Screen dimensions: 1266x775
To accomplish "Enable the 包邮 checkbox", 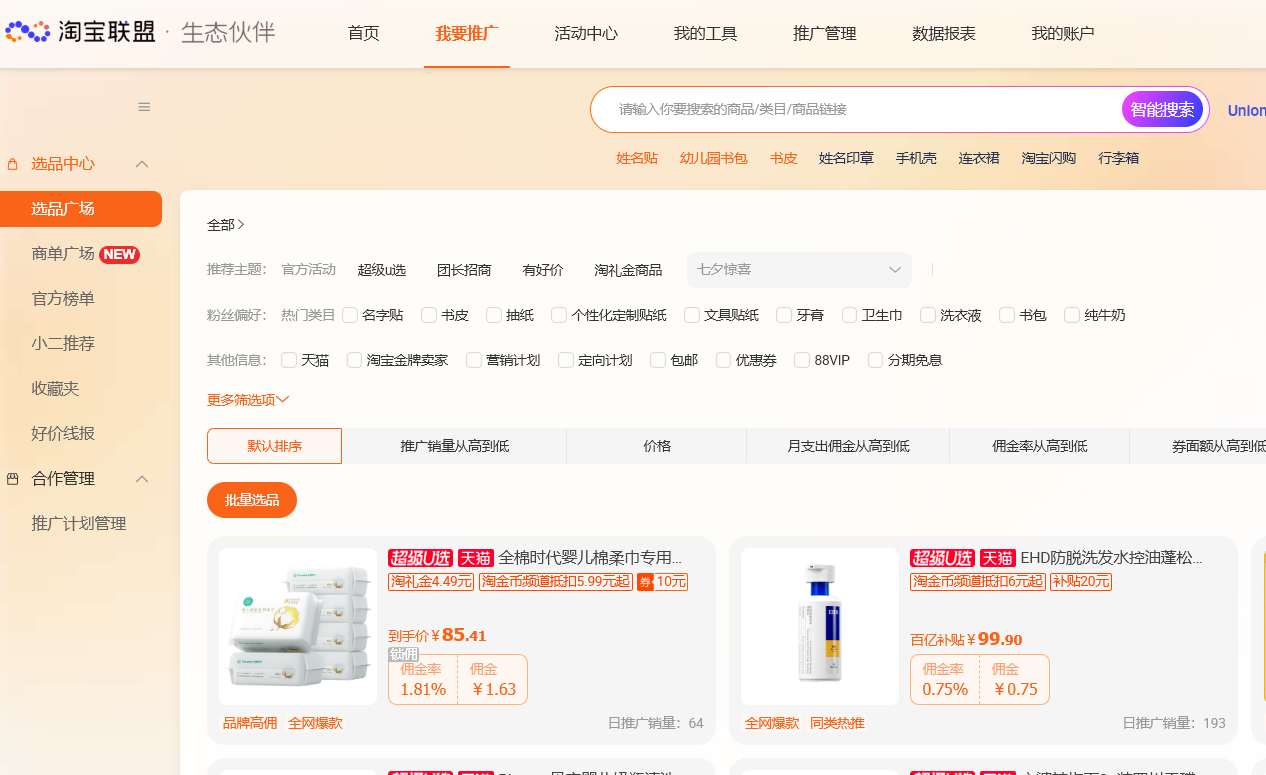I will 658,360.
